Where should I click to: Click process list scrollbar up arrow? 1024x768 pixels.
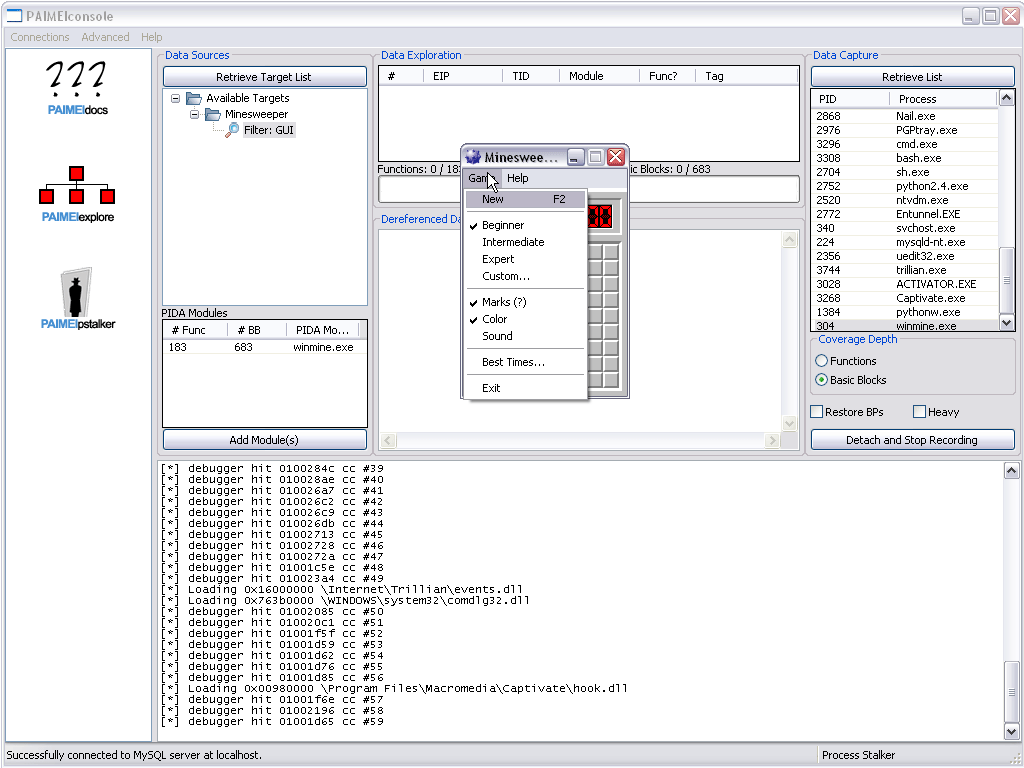(x=1006, y=98)
